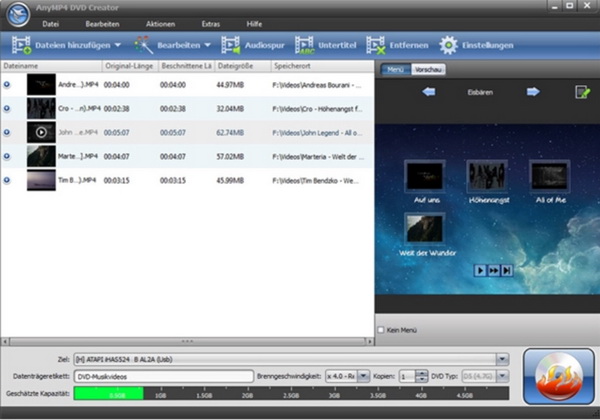The width and height of the screenshot is (600, 420).
Task: Open Einstellungen gear settings
Action: coord(449,45)
